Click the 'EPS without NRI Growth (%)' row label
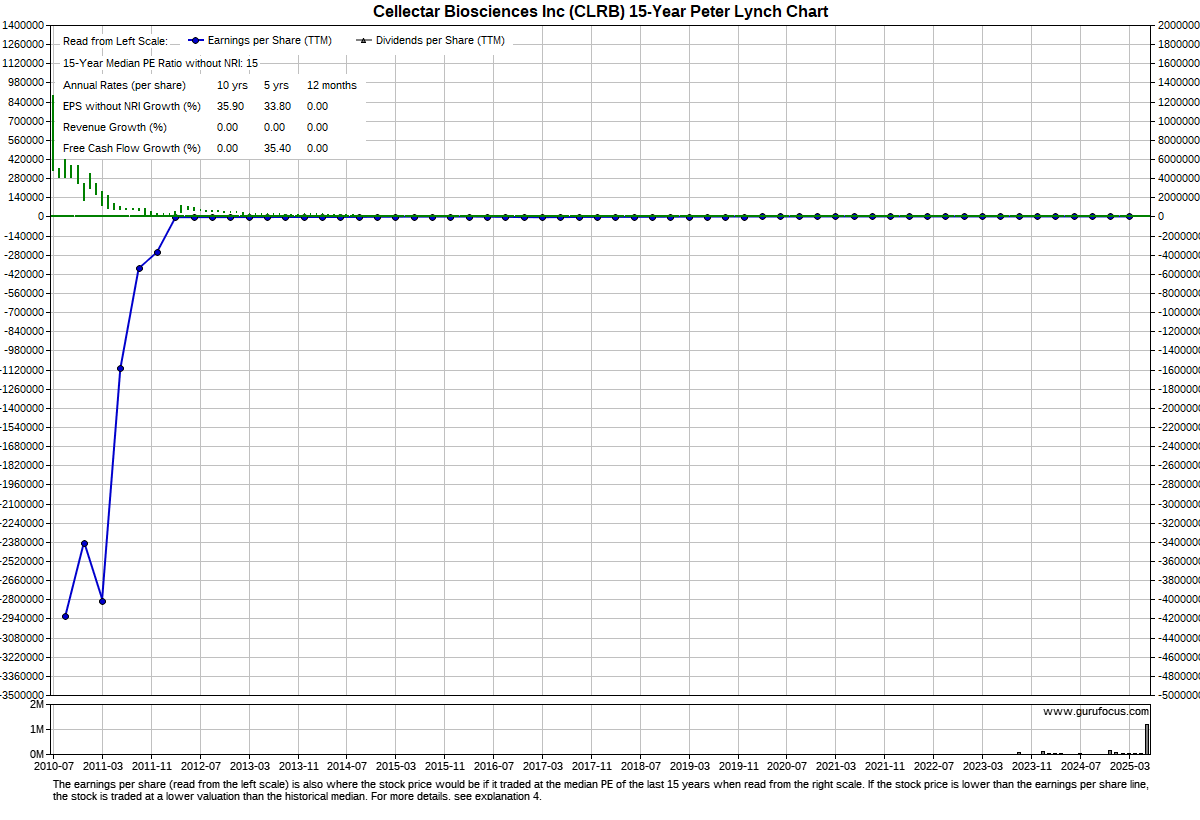Viewport: 1200px width, 820px height. tap(132, 106)
